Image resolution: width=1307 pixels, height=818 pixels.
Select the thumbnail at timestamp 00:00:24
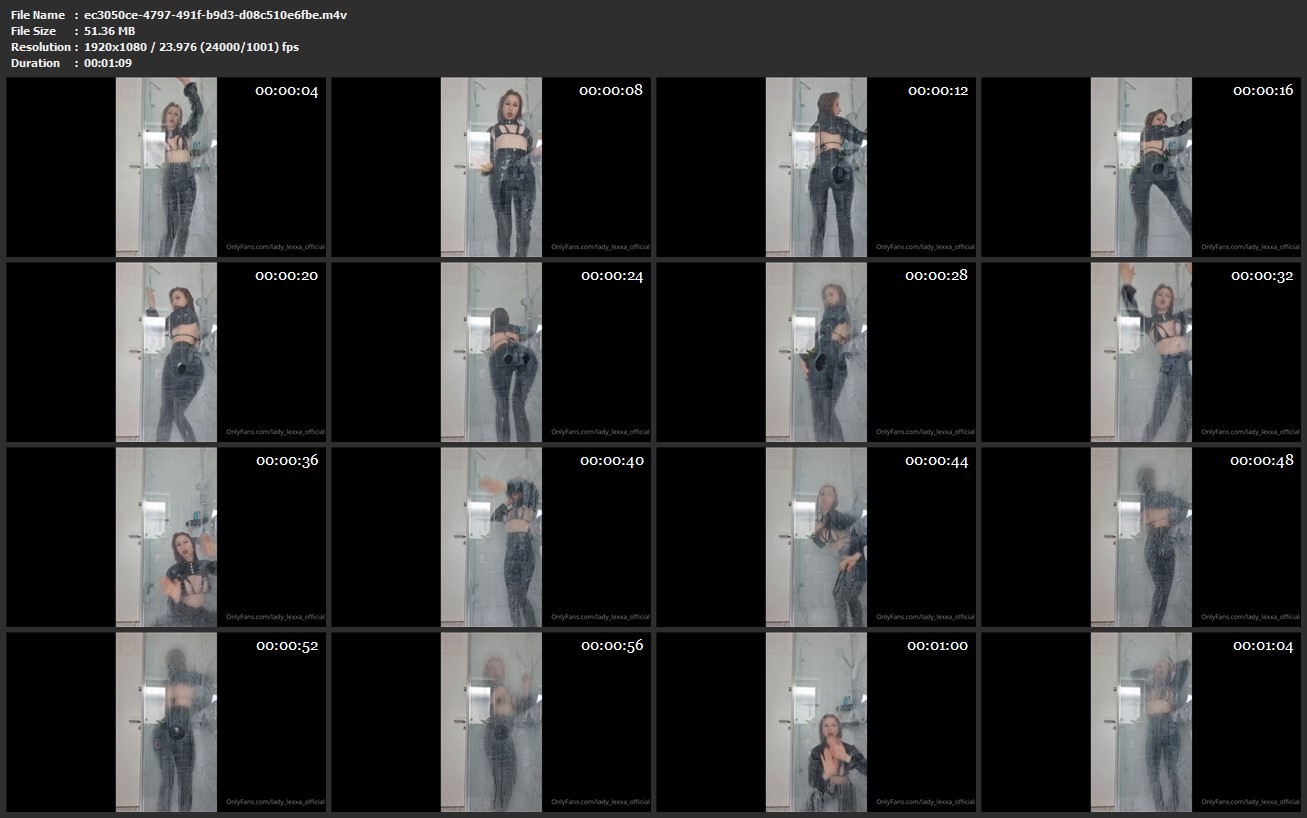491,352
